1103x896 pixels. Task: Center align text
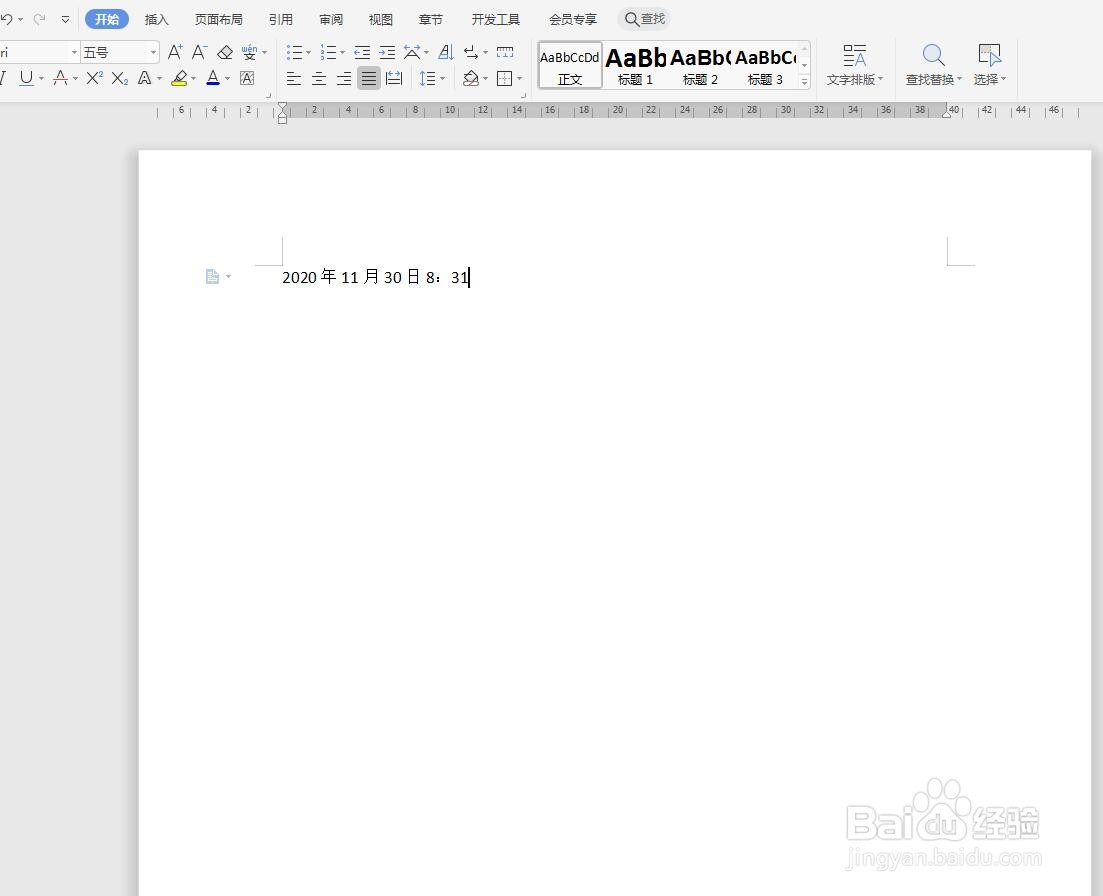319,78
